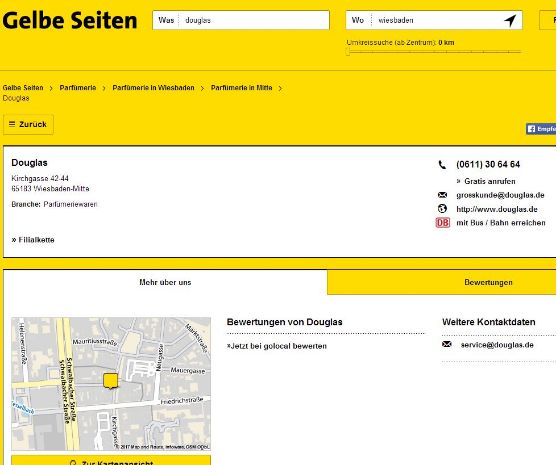Call the number (0611) 30 64 64
Viewport: 557px width, 465px height.
[x=488, y=164]
